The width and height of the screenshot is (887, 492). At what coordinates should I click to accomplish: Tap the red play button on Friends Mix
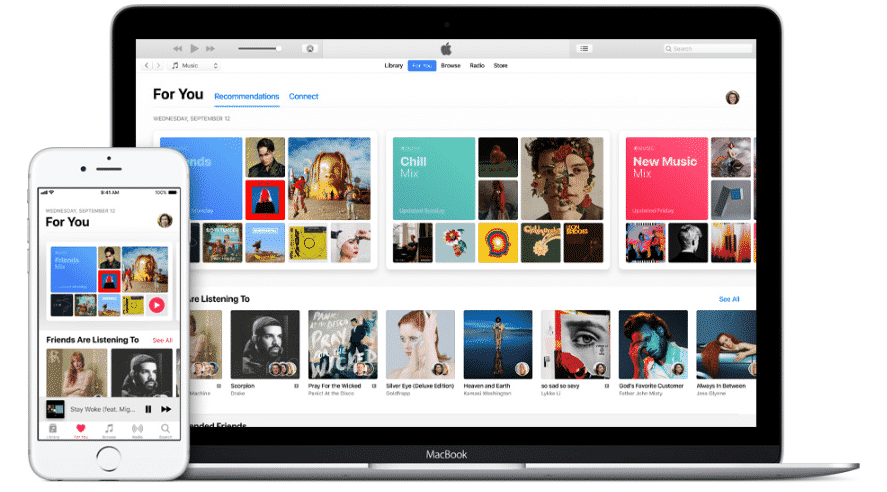click(x=157, y=304)
